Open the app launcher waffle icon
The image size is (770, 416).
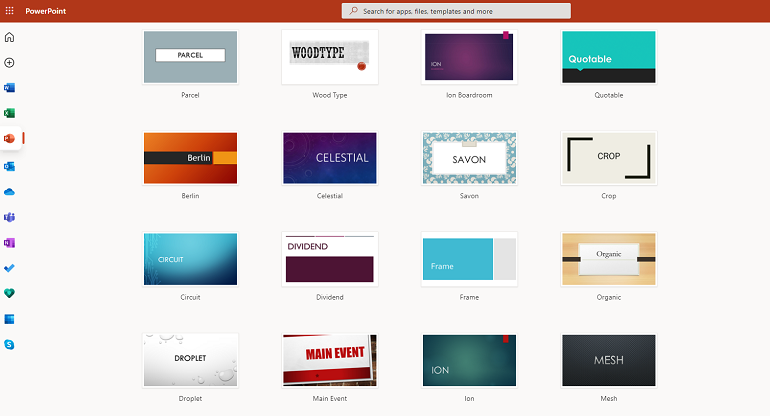click(x=9, y=10)
